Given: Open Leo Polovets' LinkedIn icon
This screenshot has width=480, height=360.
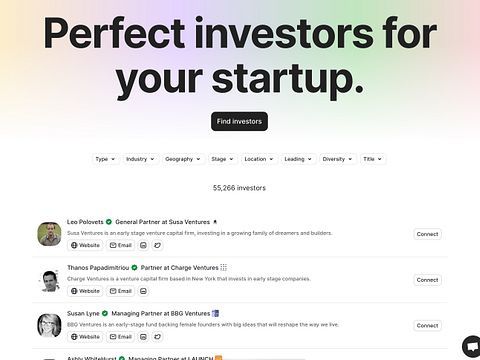Looking at the screenshot, I should tap(143, 245).
